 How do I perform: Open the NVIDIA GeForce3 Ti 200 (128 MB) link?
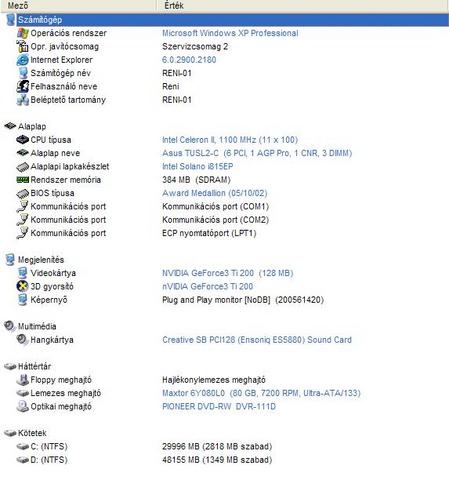point(228,273)
